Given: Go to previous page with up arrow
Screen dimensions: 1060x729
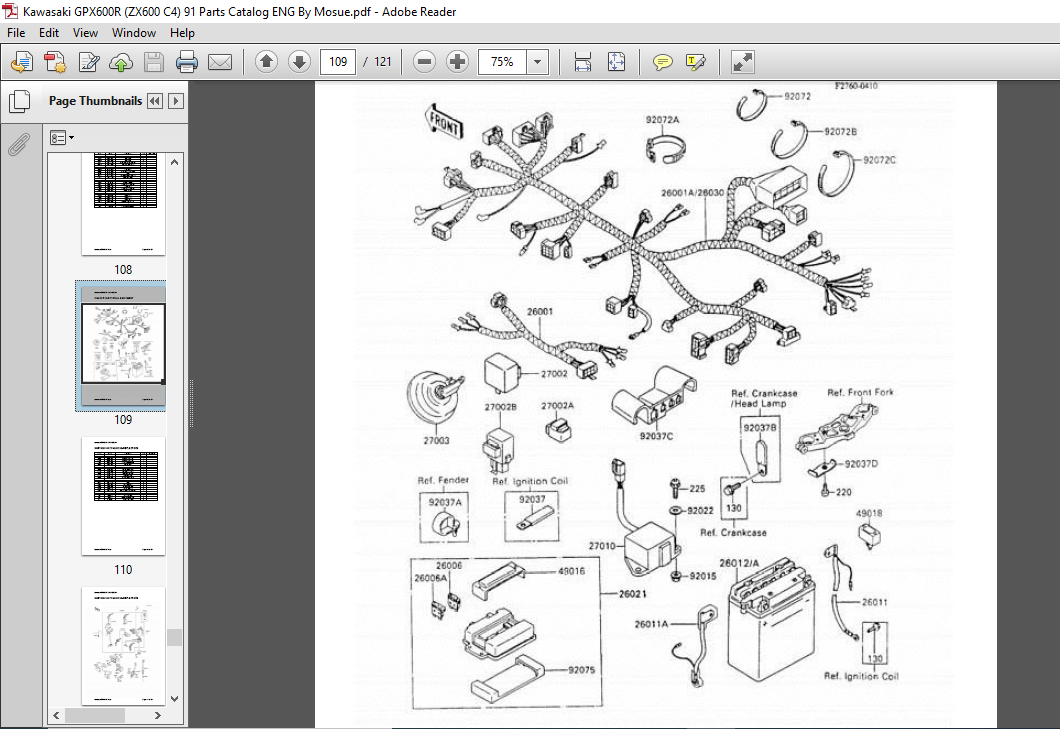Looking at the screenshot, I should (266, 62).
